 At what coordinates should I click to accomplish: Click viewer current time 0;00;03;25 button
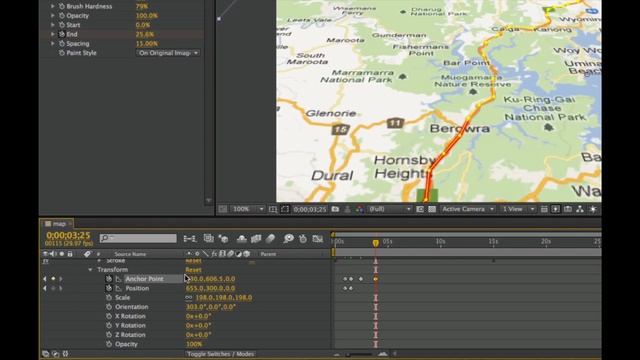[x=310, y=209]
